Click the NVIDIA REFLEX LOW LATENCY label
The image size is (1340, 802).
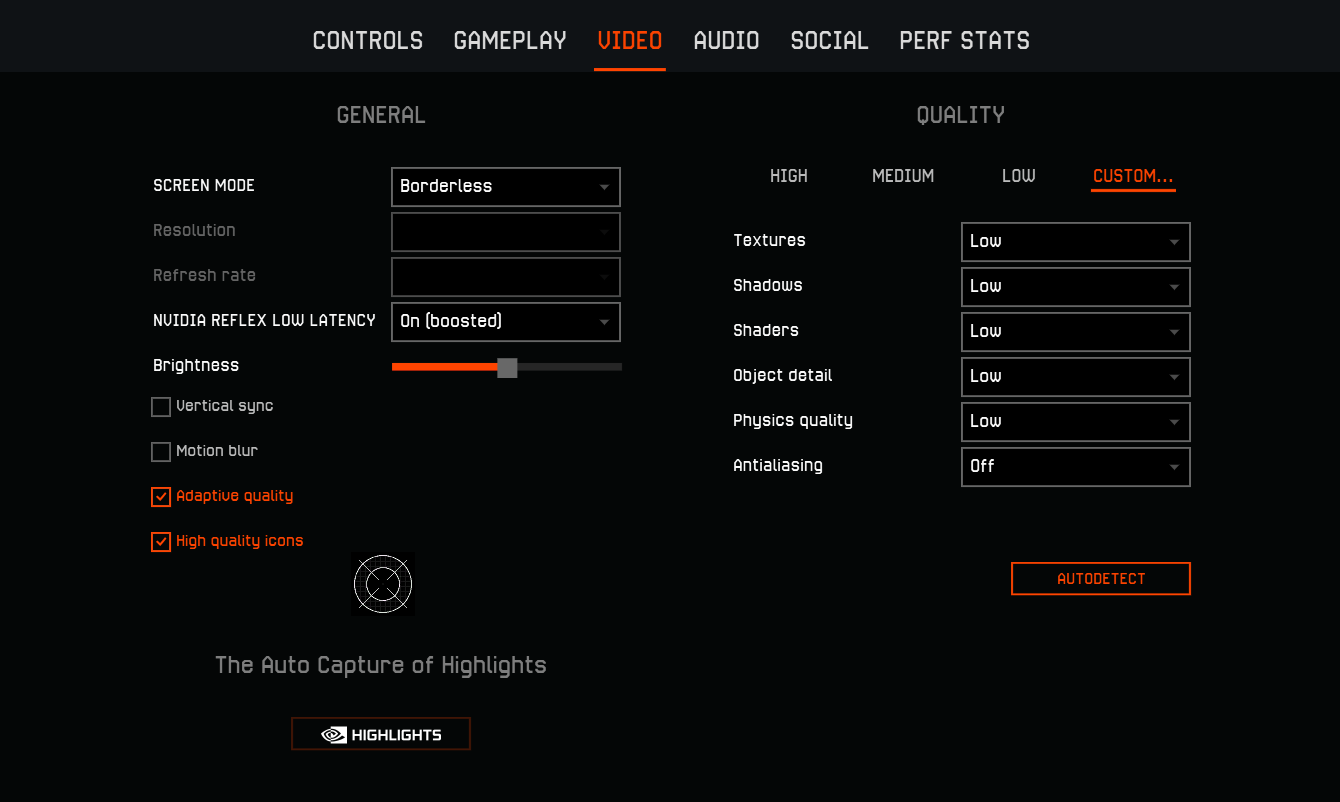point(264,321)
